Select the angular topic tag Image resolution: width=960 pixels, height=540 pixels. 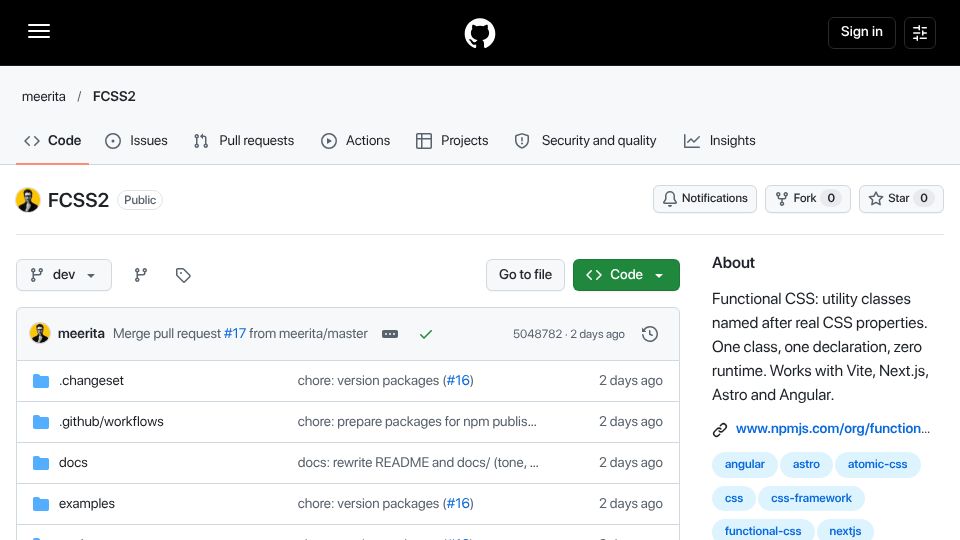[744, 465]
